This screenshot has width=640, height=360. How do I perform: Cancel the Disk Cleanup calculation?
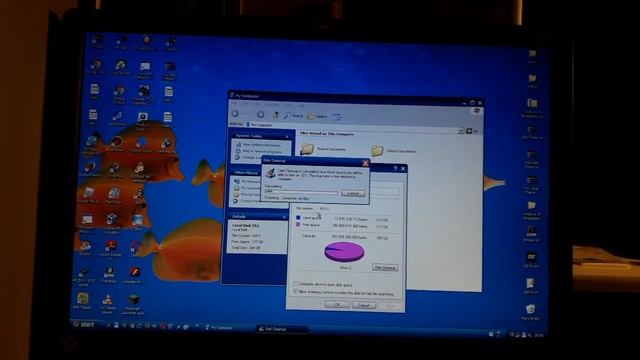pos(353,193)
